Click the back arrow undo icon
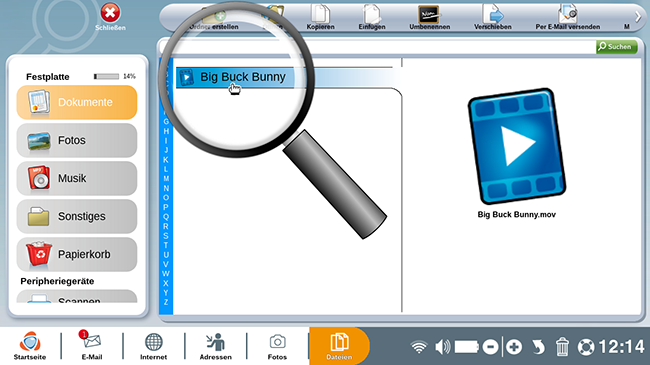 click(538, 347)
